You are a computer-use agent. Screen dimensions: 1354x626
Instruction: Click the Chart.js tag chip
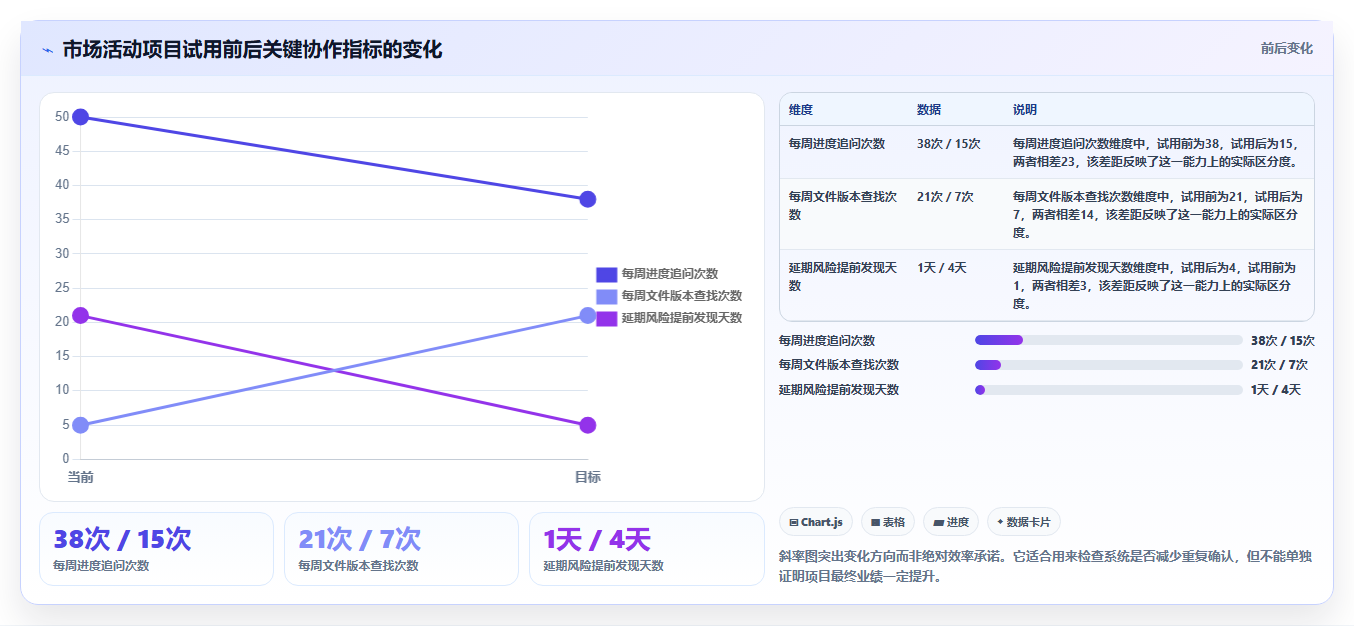[816, 522]
